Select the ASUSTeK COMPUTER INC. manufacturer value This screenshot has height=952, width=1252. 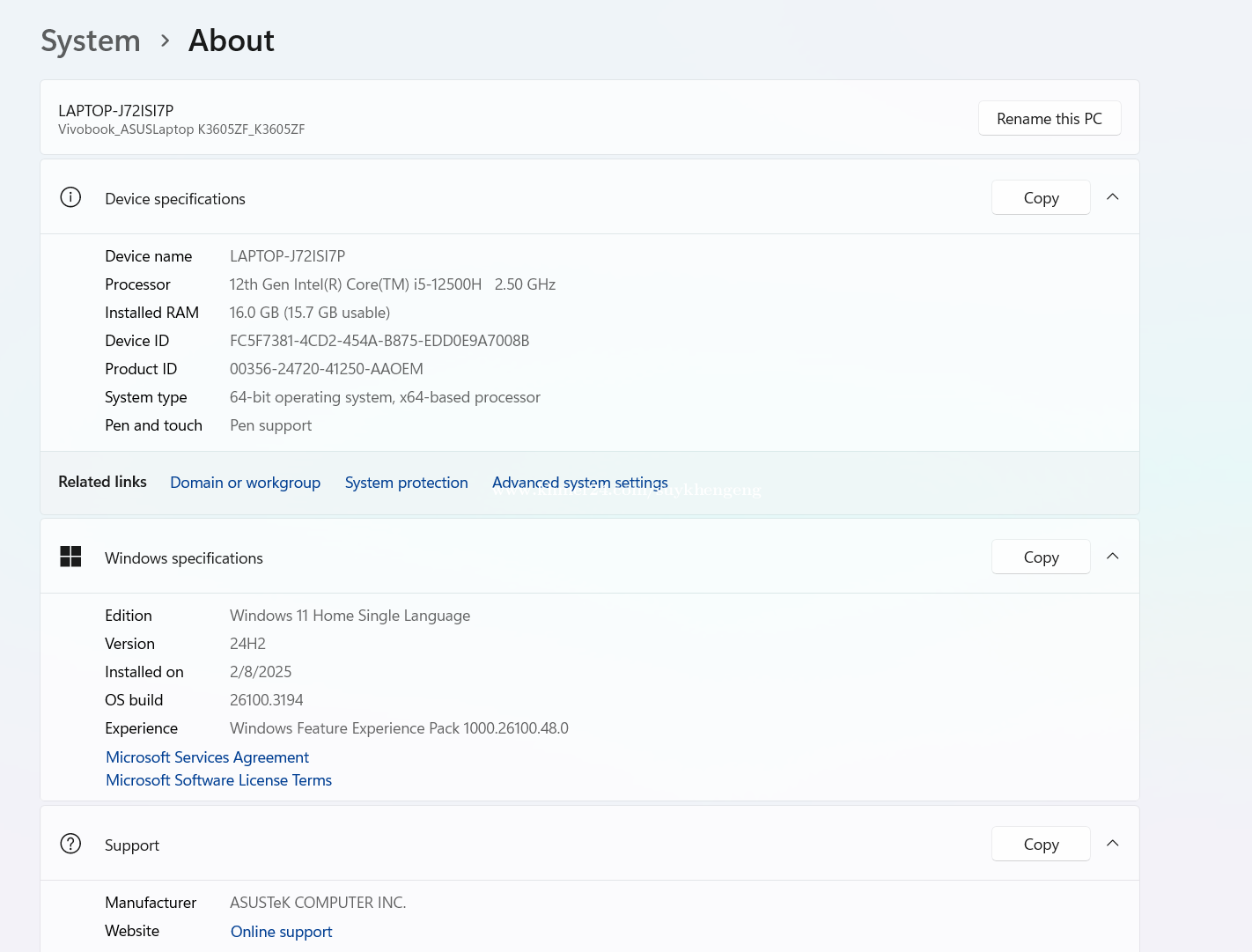pyautogui.click(x=318, y=903)
